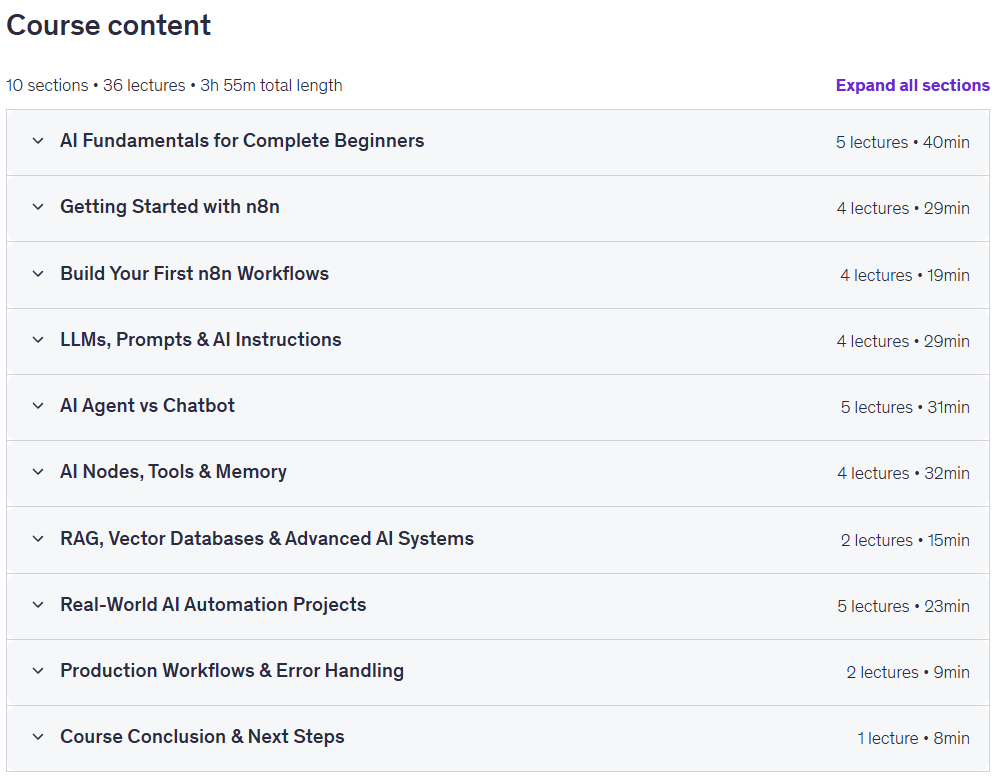Click LLMs, Prompts & AI Instructions title

coord(201,339)
